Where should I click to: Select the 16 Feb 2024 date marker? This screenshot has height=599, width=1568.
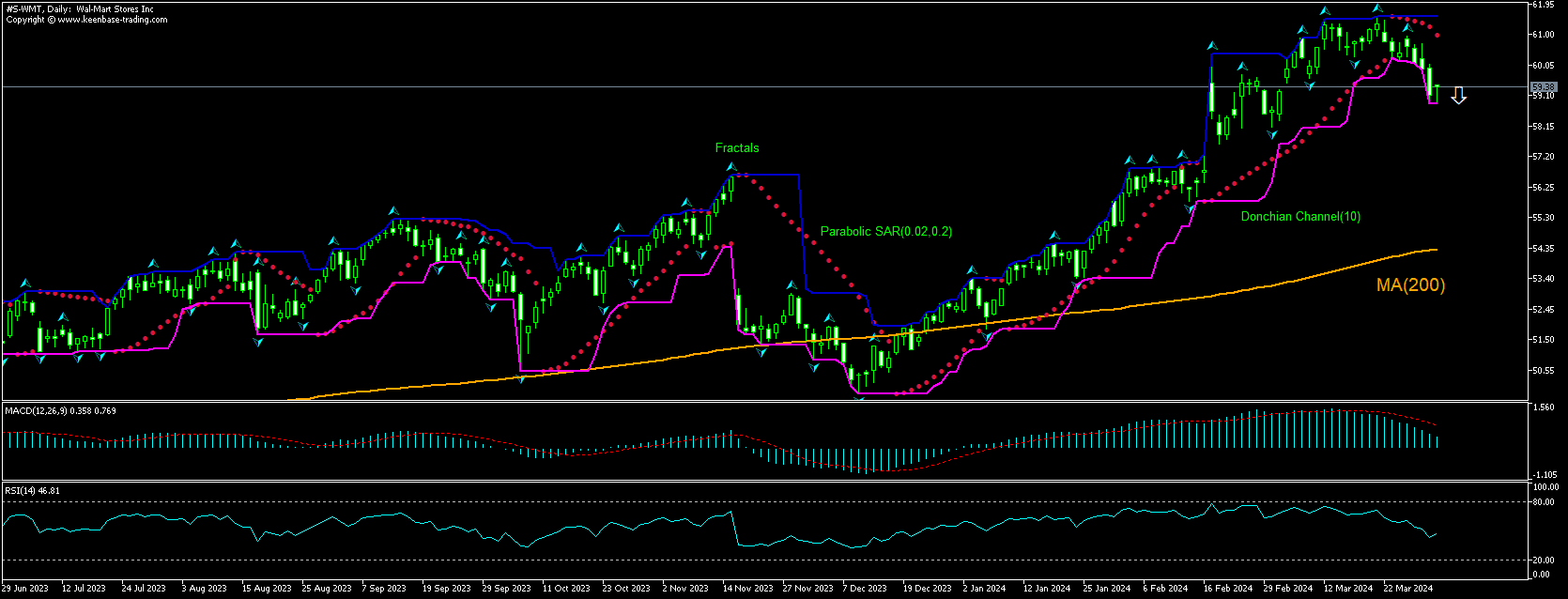click(1228, 589)
